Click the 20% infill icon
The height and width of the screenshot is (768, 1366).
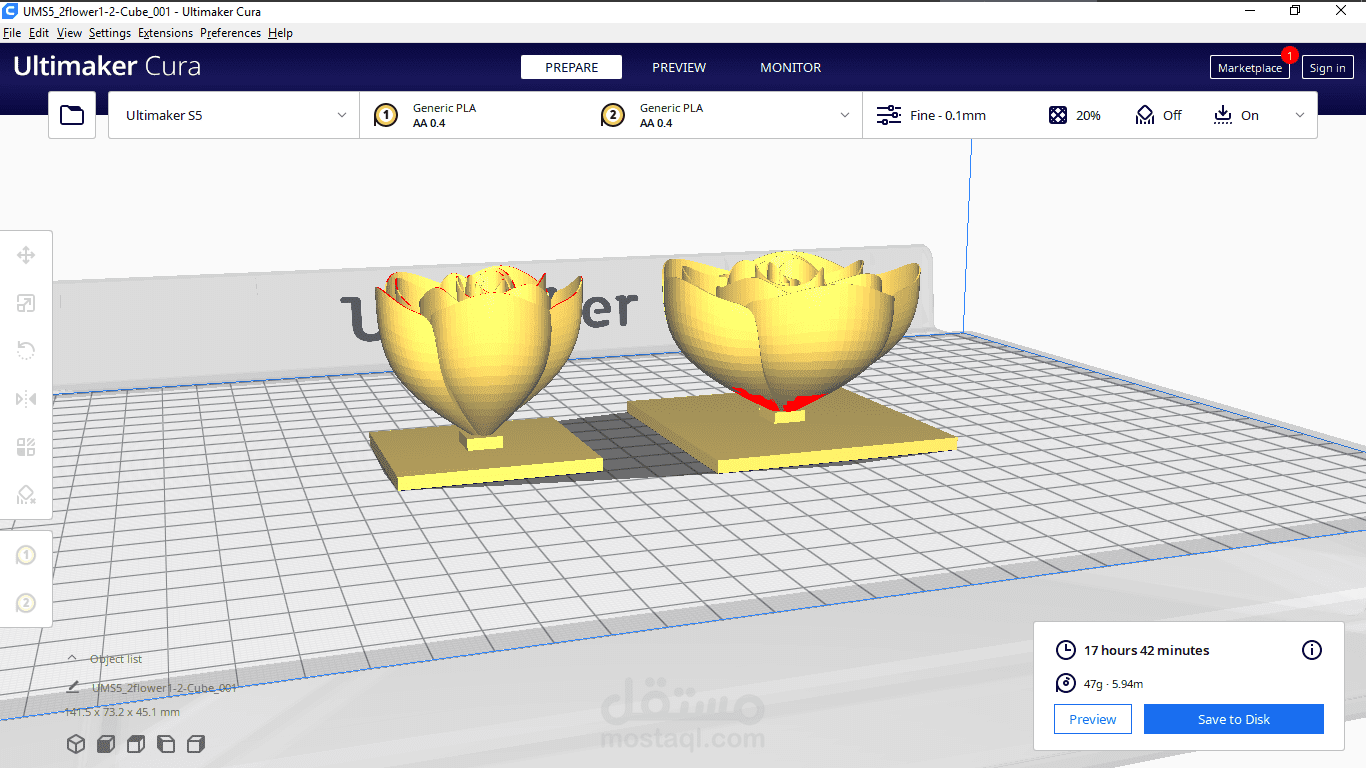(x=1058, y=115)
